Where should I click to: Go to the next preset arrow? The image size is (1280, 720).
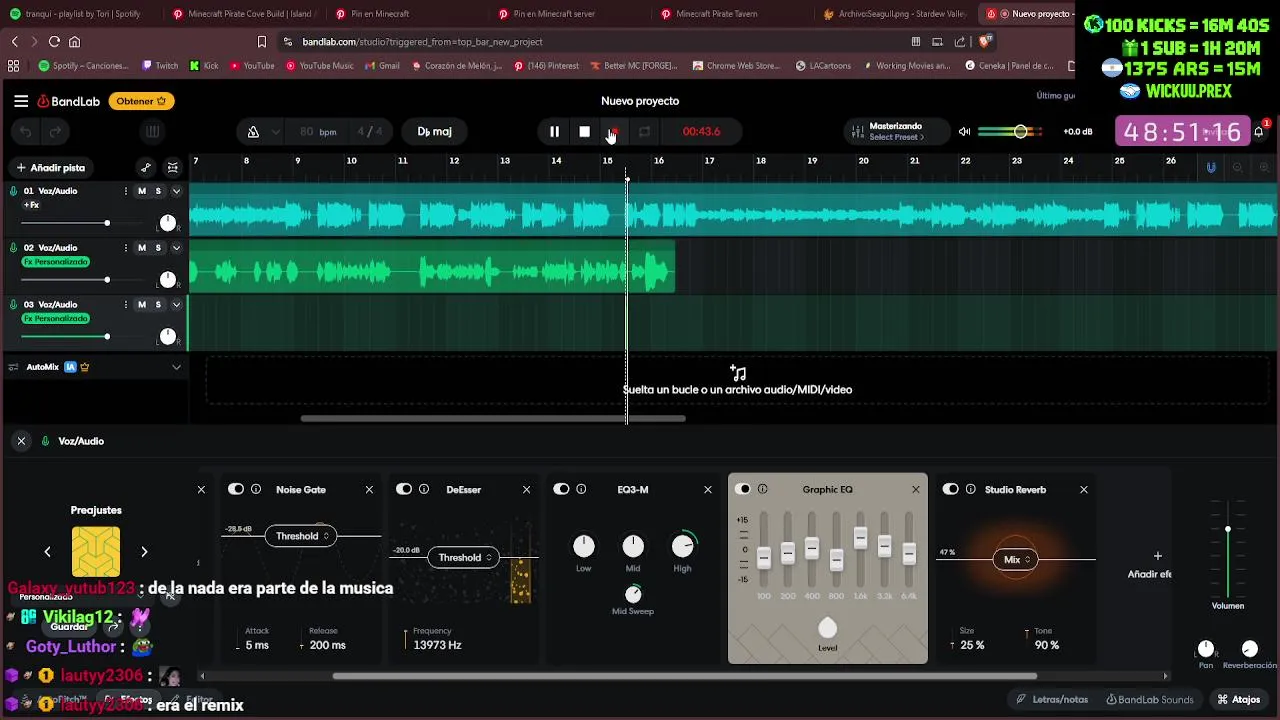144,552
